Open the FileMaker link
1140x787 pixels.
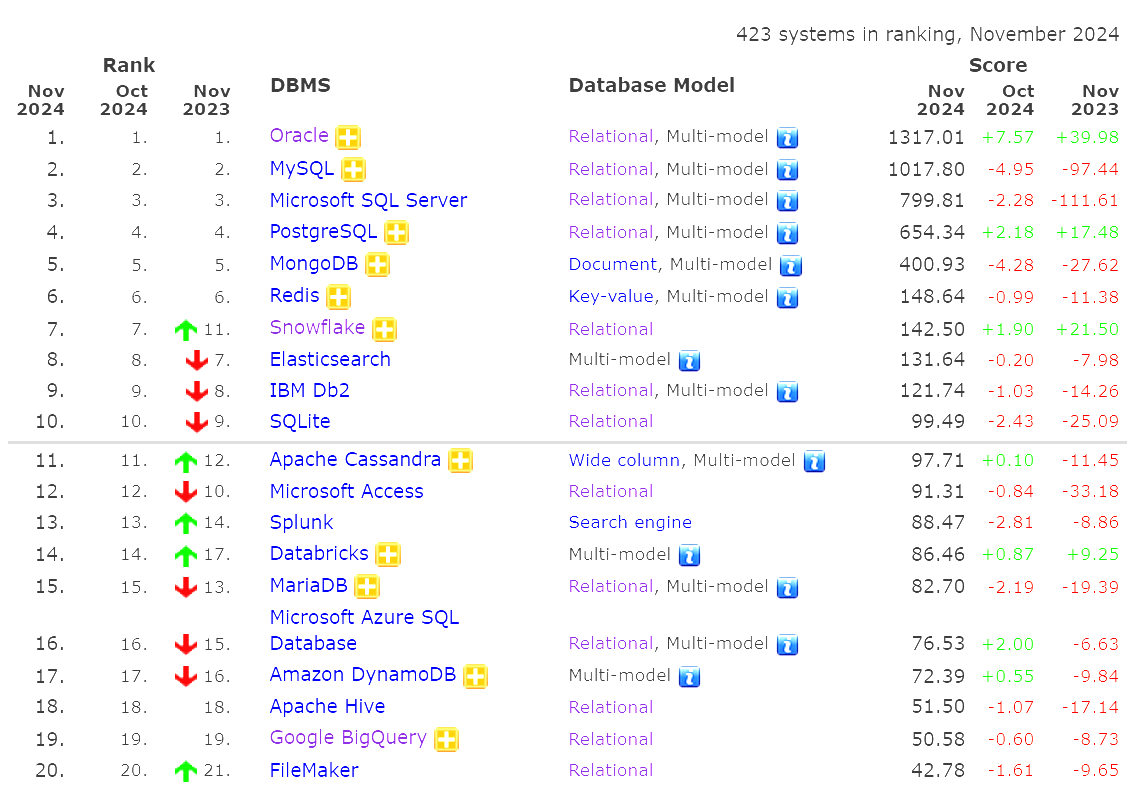tap(314, 770)
